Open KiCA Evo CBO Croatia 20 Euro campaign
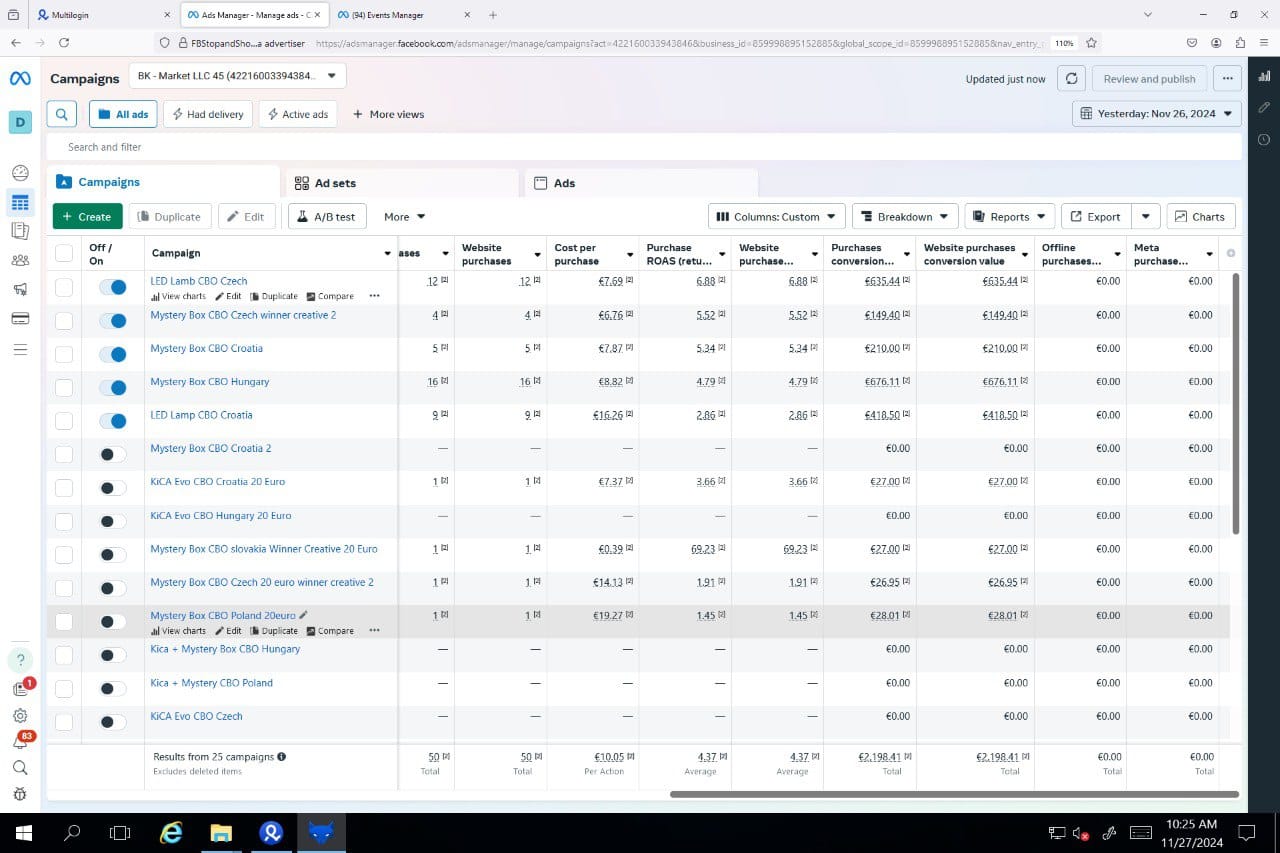Image resolution: width=1280 pixels, height=853 pixels. tap(217, 482)
